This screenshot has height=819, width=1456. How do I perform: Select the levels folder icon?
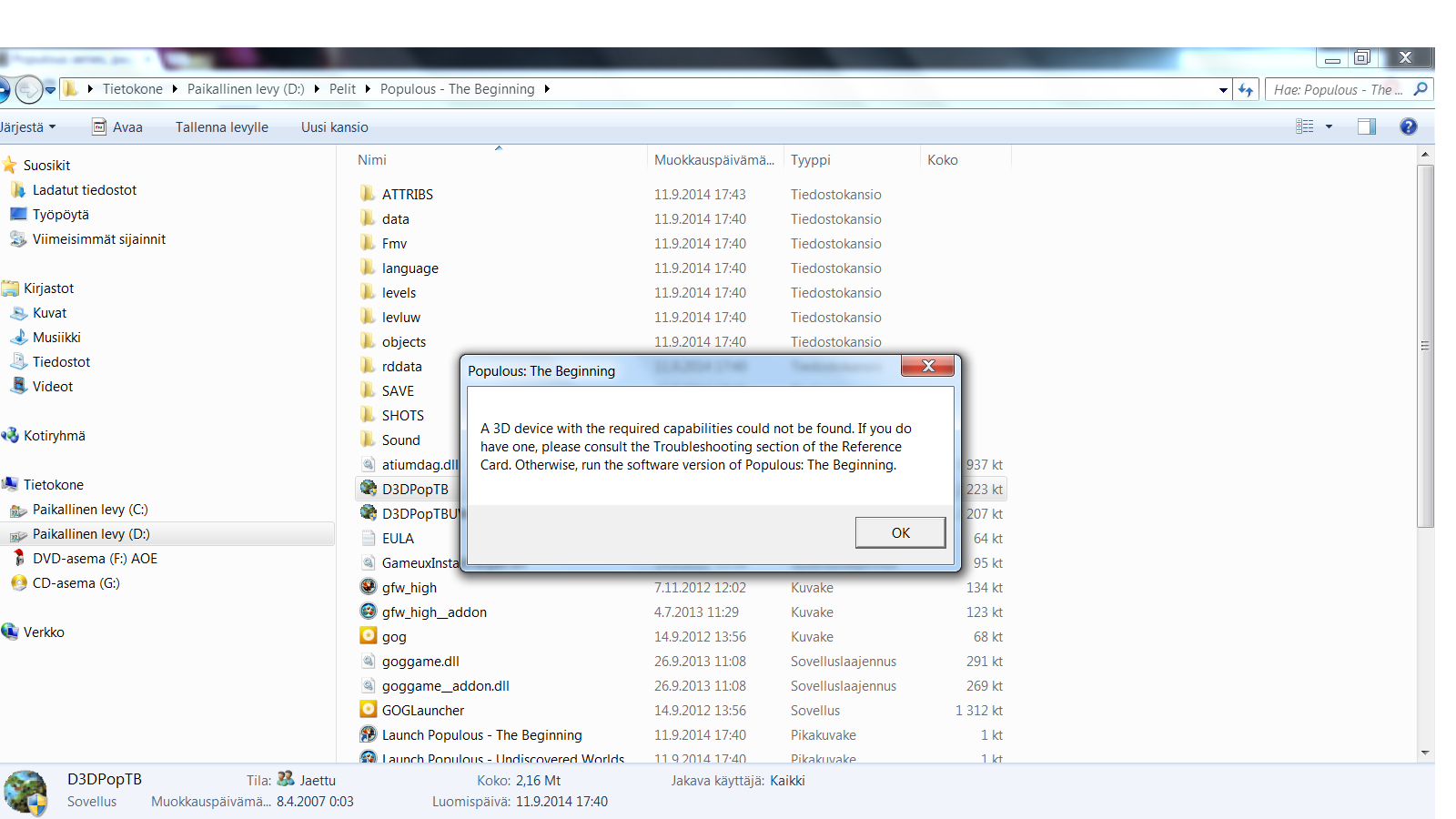pos(368,292)
